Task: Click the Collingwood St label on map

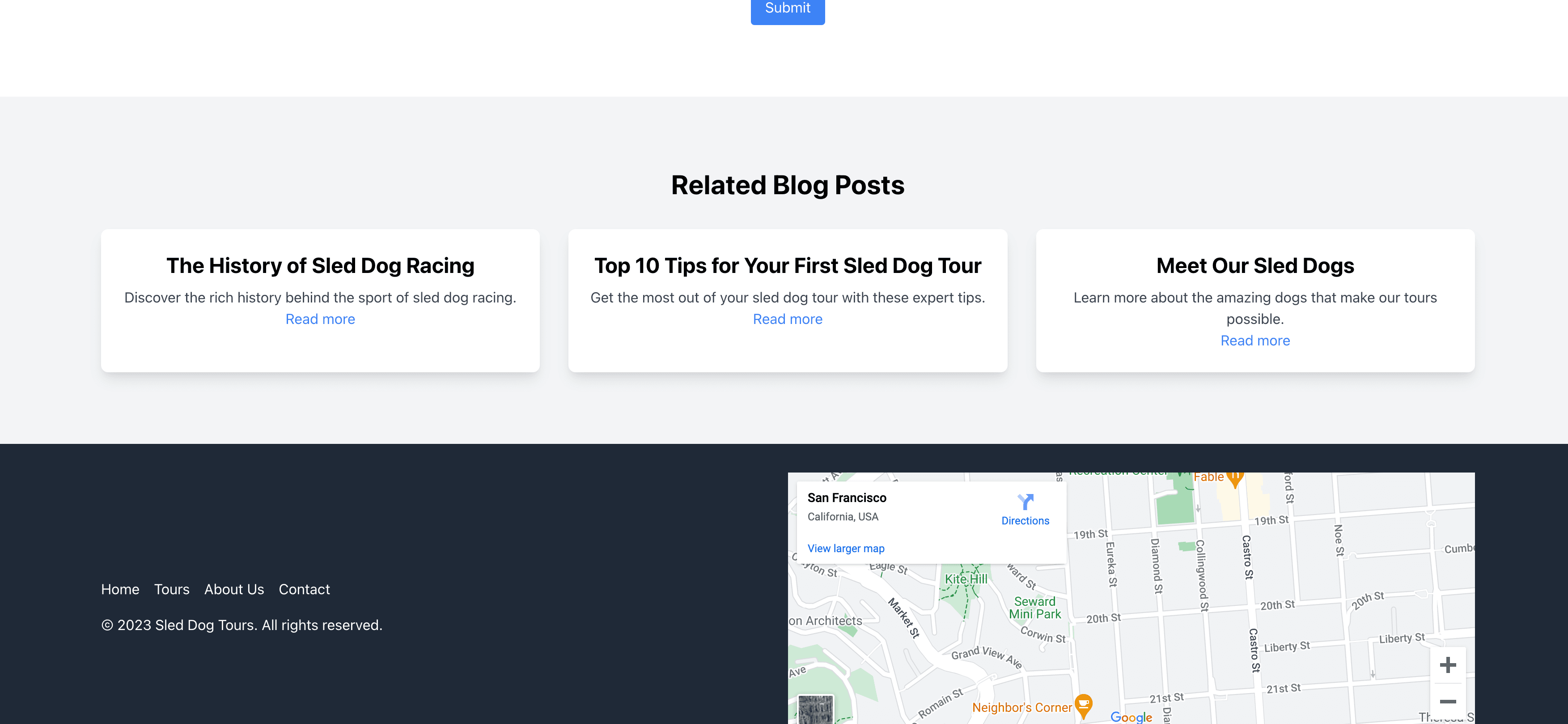Action: click(1202, 575)
